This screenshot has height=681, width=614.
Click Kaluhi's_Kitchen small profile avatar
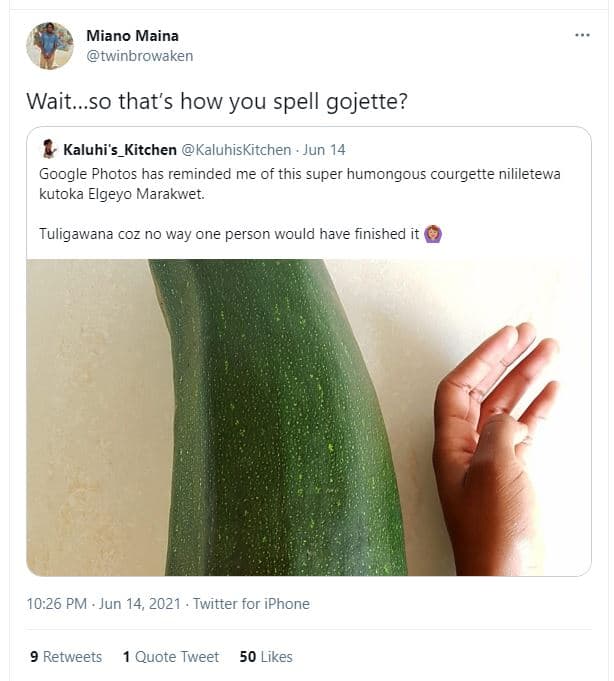(48, 150)
